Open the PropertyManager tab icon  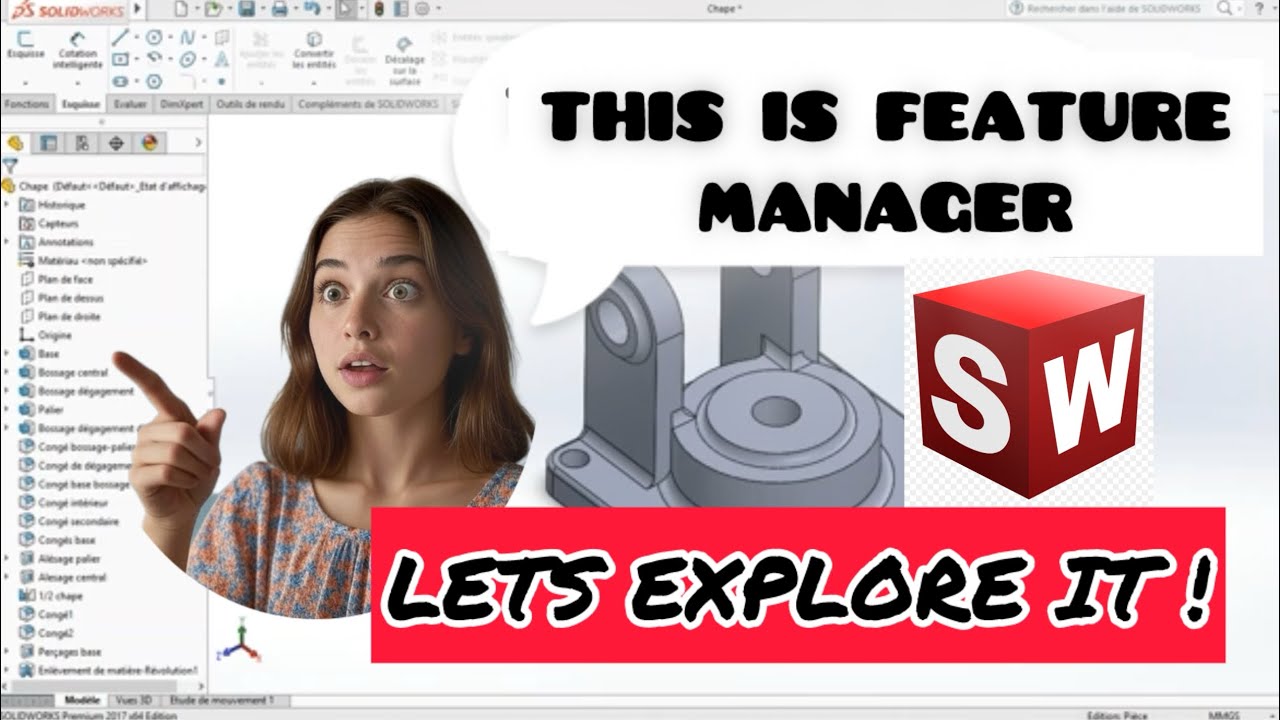point(49,143)
